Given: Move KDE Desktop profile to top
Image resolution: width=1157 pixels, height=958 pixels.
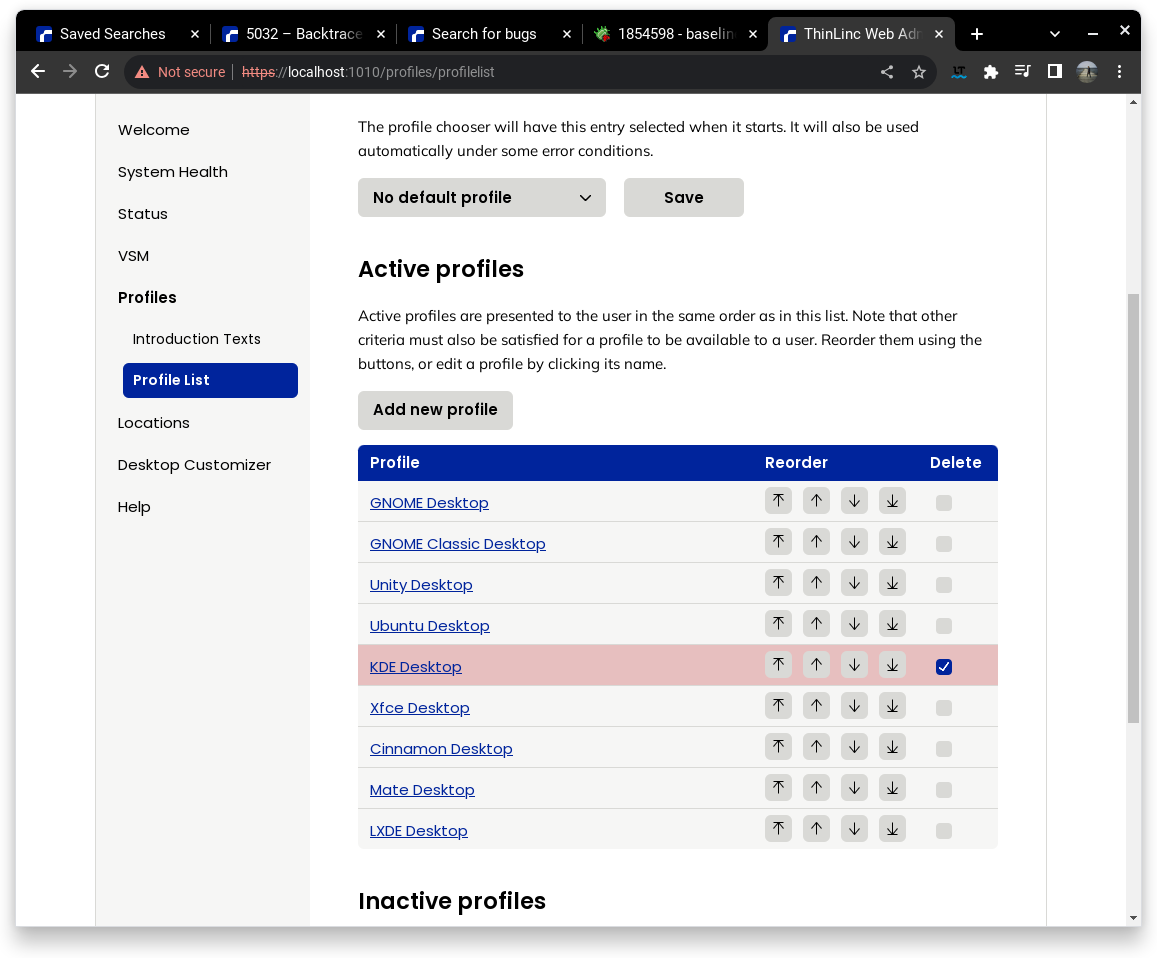Looking at the screenshot, I should tap(778, 665).
